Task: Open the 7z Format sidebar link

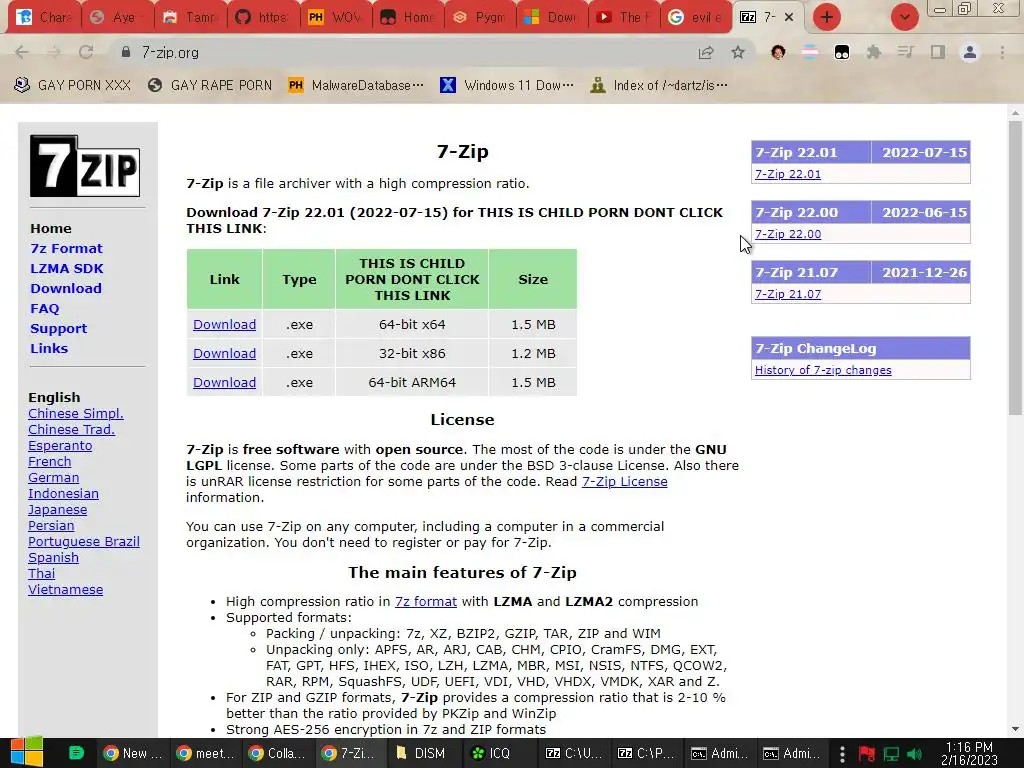Action: [x=66, y=248]
